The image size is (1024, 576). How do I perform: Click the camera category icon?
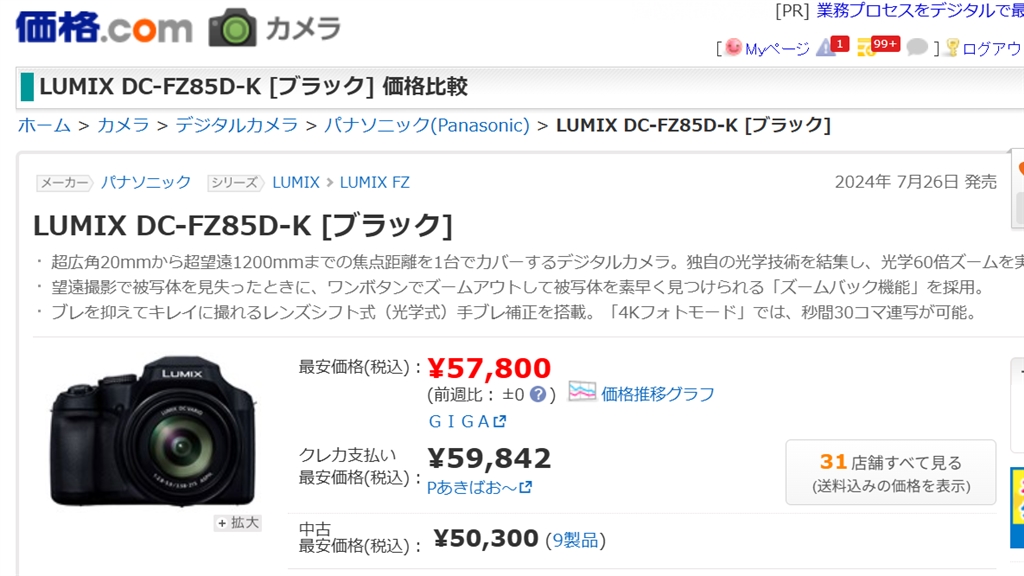[232, 28]
